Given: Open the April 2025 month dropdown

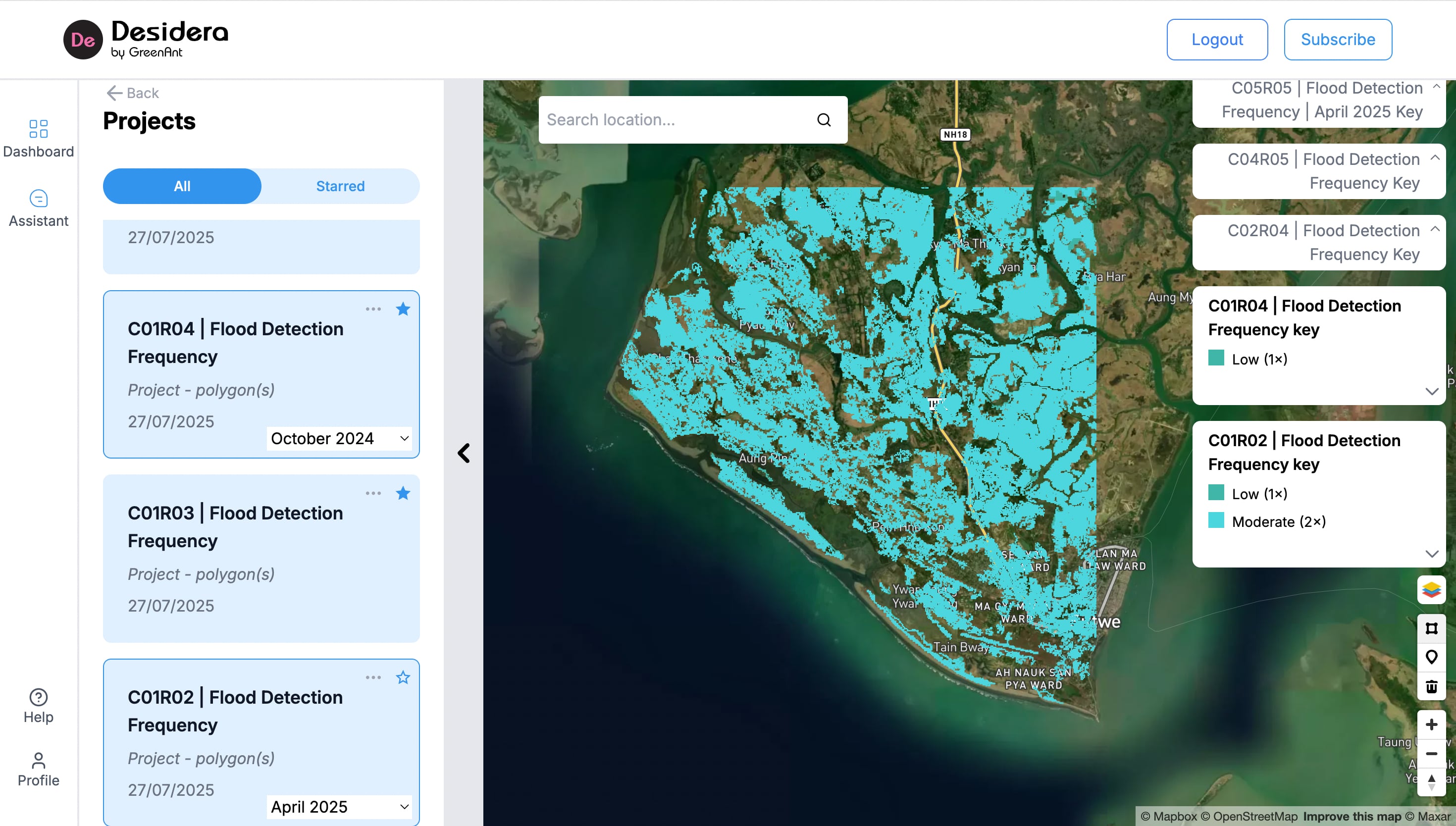Looking at the screenshot, I should [x=339, y=806].
